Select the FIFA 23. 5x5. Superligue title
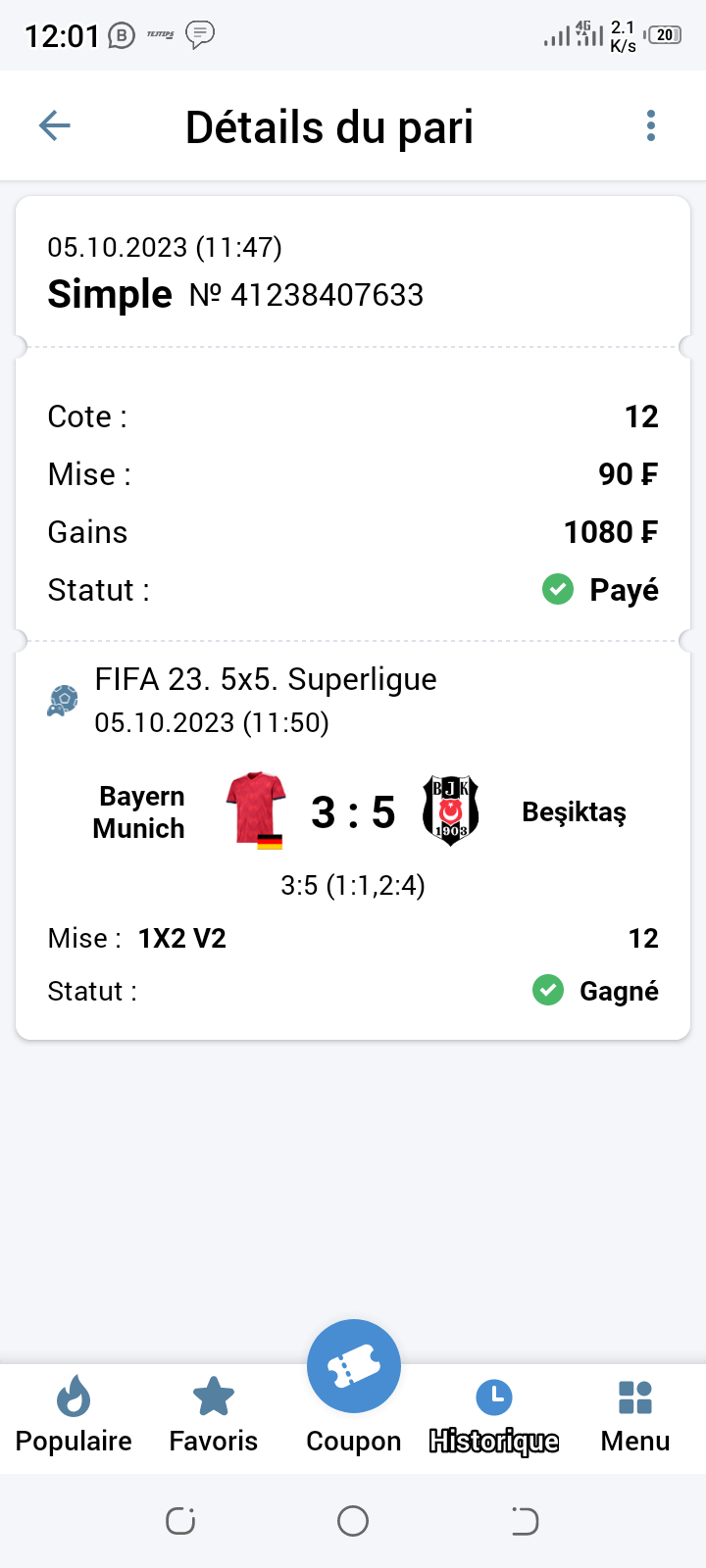 pyautogui.click(x=266, y=679)
